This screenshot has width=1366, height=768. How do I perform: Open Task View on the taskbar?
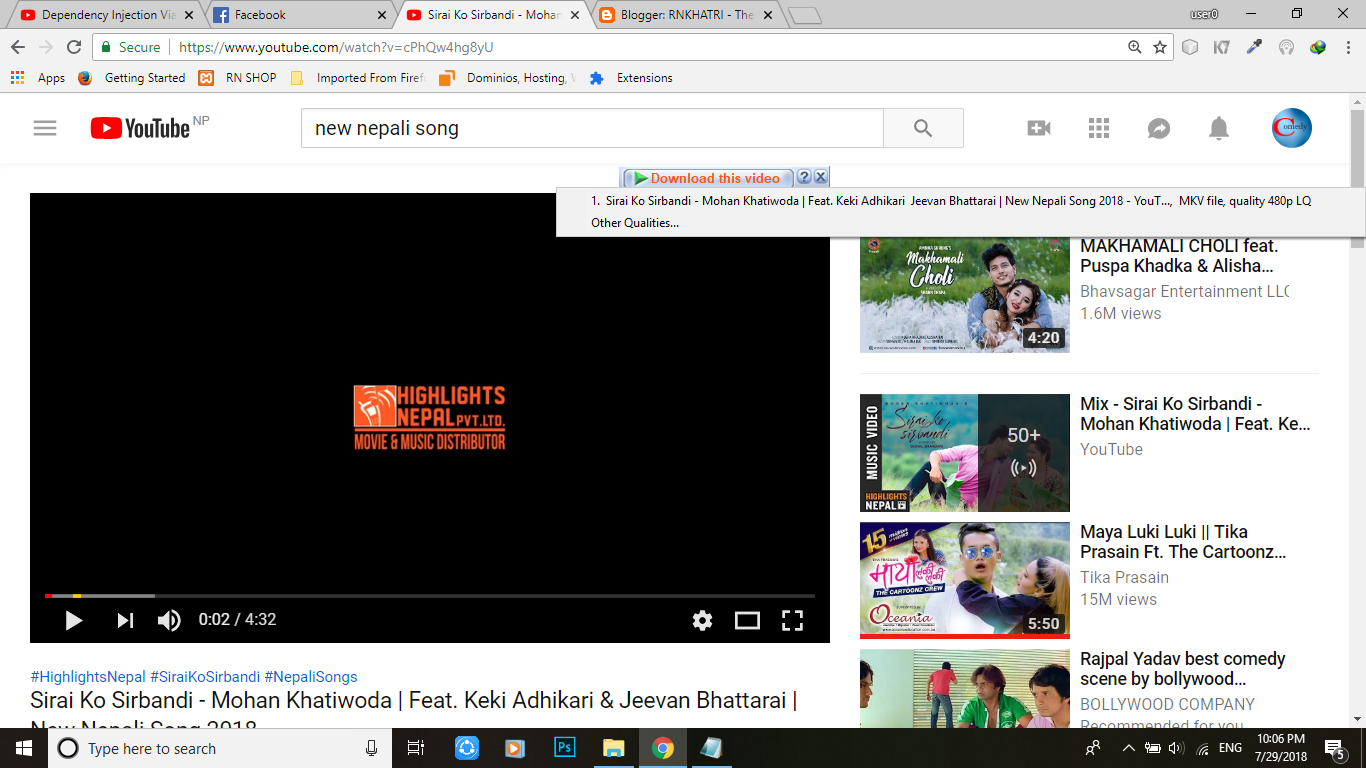point(416,748)
